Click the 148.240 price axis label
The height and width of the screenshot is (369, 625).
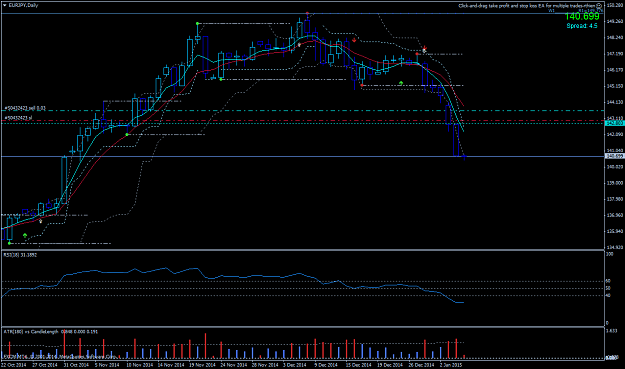coord(615,38)
